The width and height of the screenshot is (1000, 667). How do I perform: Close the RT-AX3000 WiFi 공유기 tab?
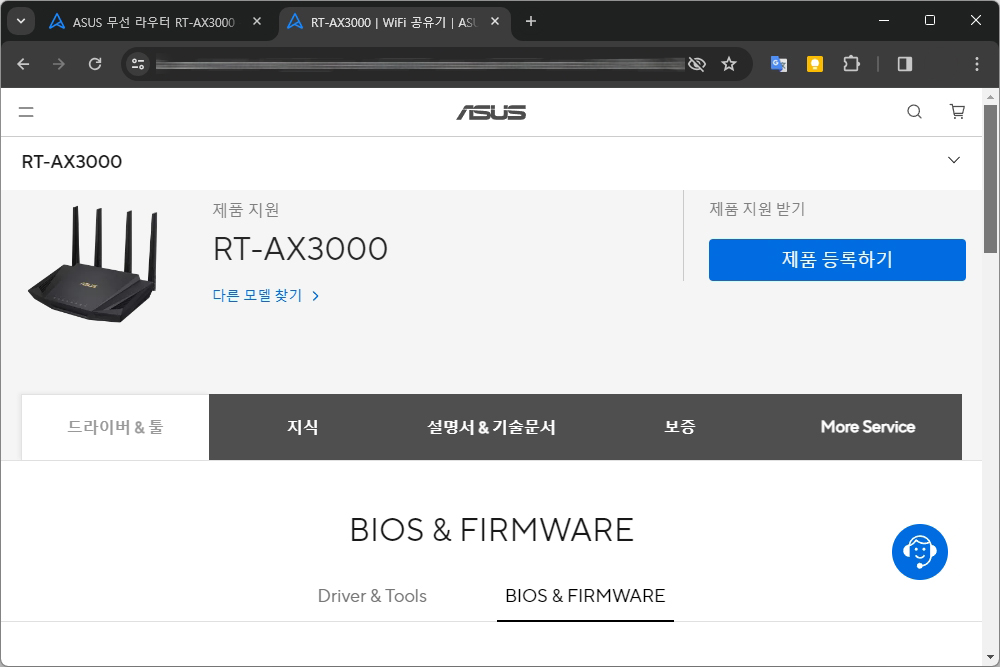495,22
